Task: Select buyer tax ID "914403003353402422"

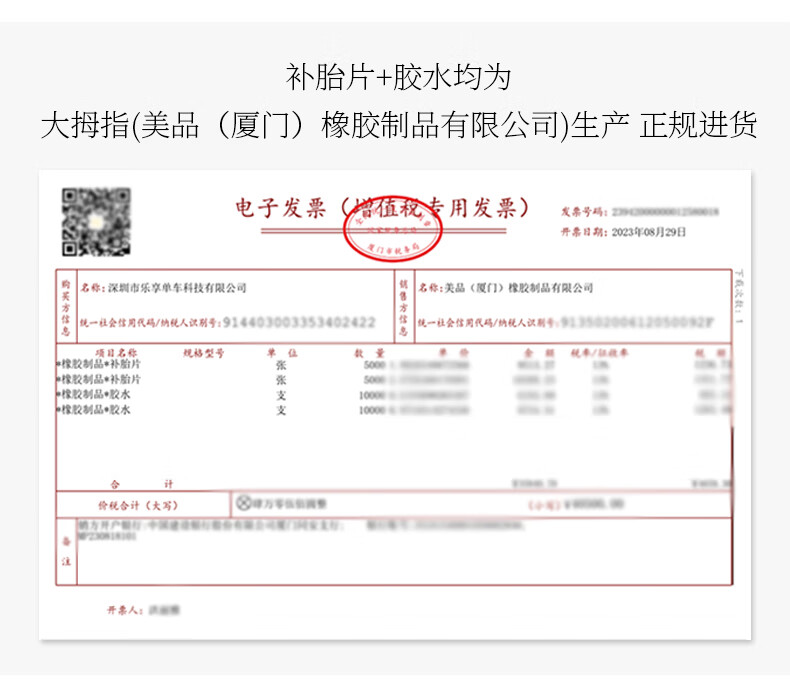Action: coord(299,322)
